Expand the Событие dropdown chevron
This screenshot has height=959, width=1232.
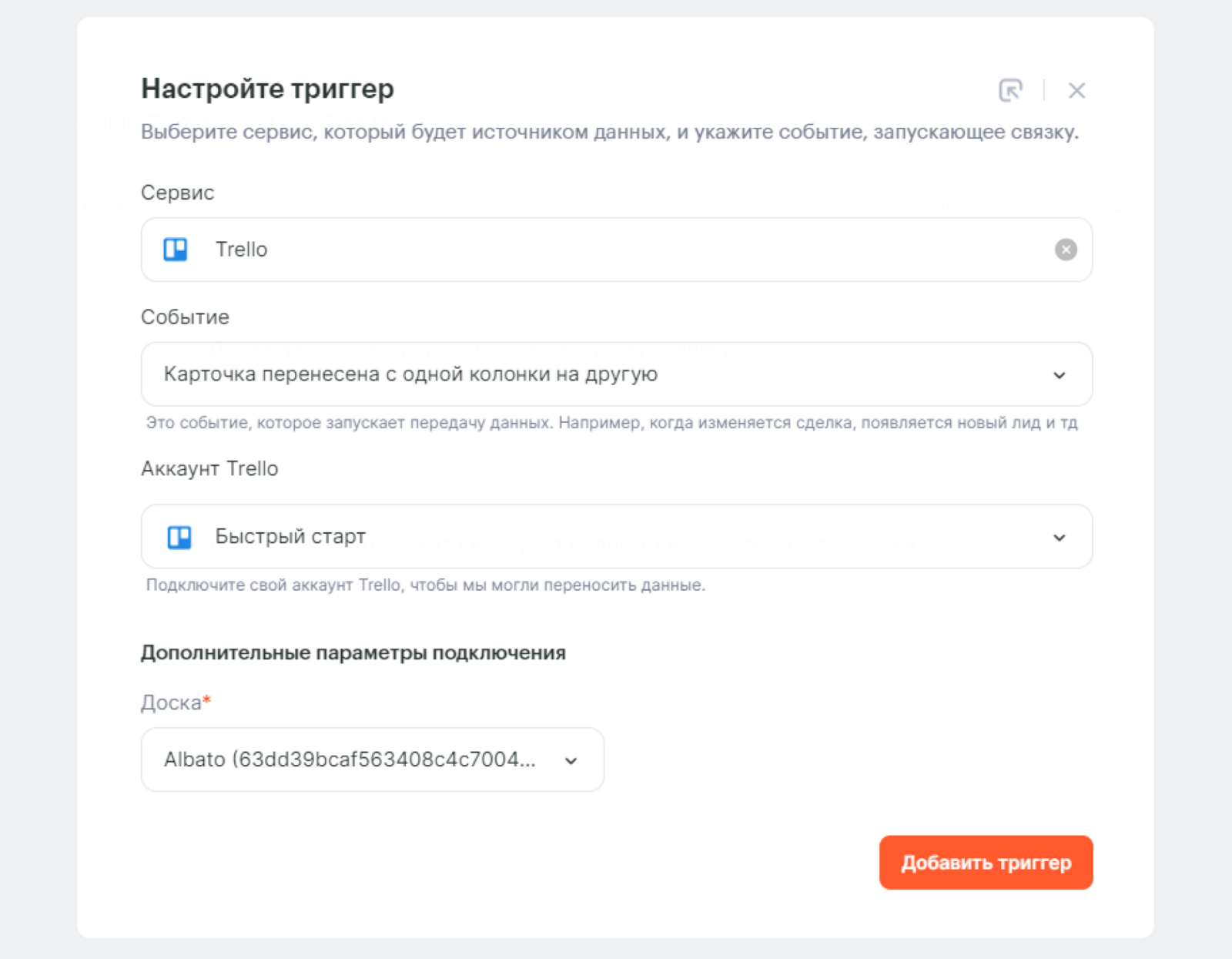tap(1059, 375)
